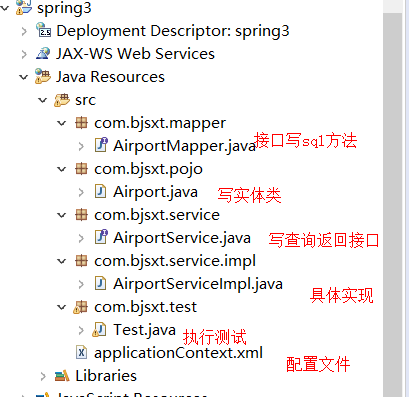This screenshot has height=397, width=409.
Task: Open AirportServiceImpl.java file name
Action: click(198, 284)
